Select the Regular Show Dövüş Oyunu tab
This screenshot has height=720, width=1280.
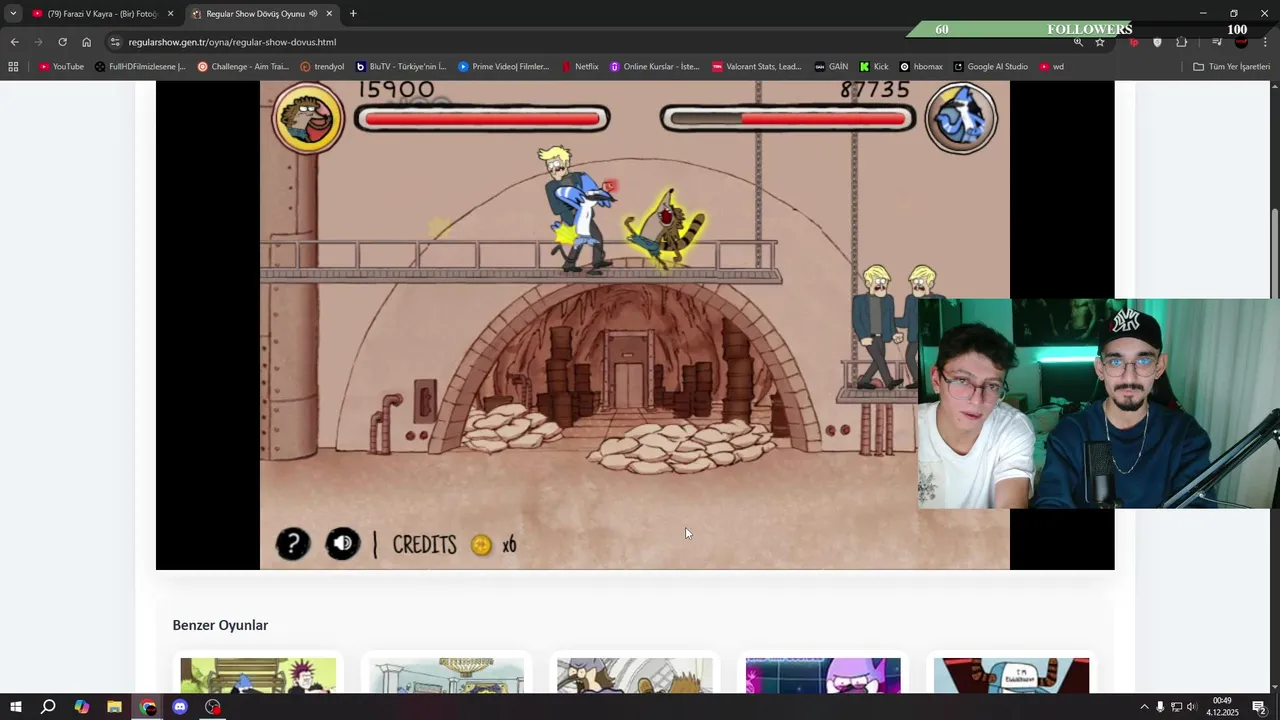tap(262, 14)
